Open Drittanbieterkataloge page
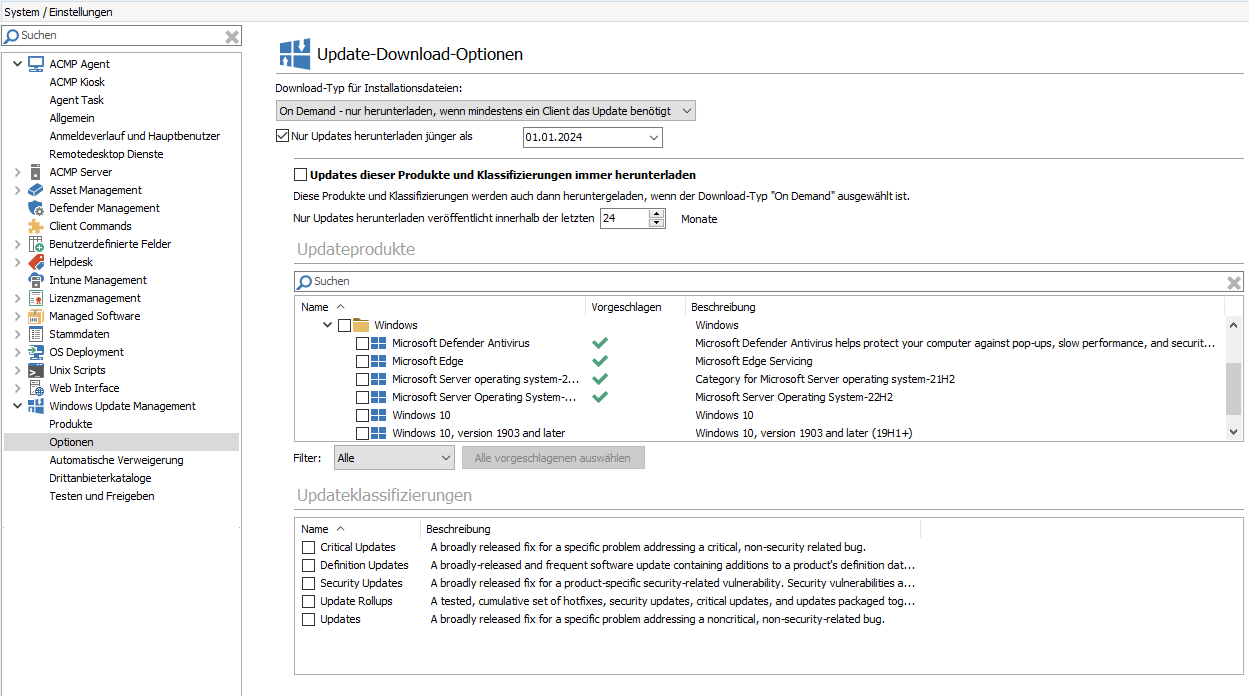This screenshot has height=699, width=1251. 101,478
